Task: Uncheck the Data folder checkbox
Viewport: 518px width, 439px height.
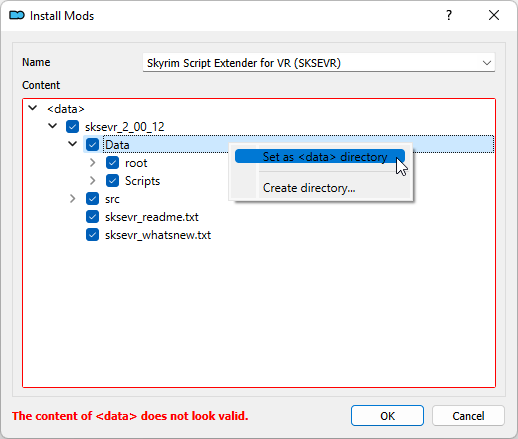Action: [92, 145]
